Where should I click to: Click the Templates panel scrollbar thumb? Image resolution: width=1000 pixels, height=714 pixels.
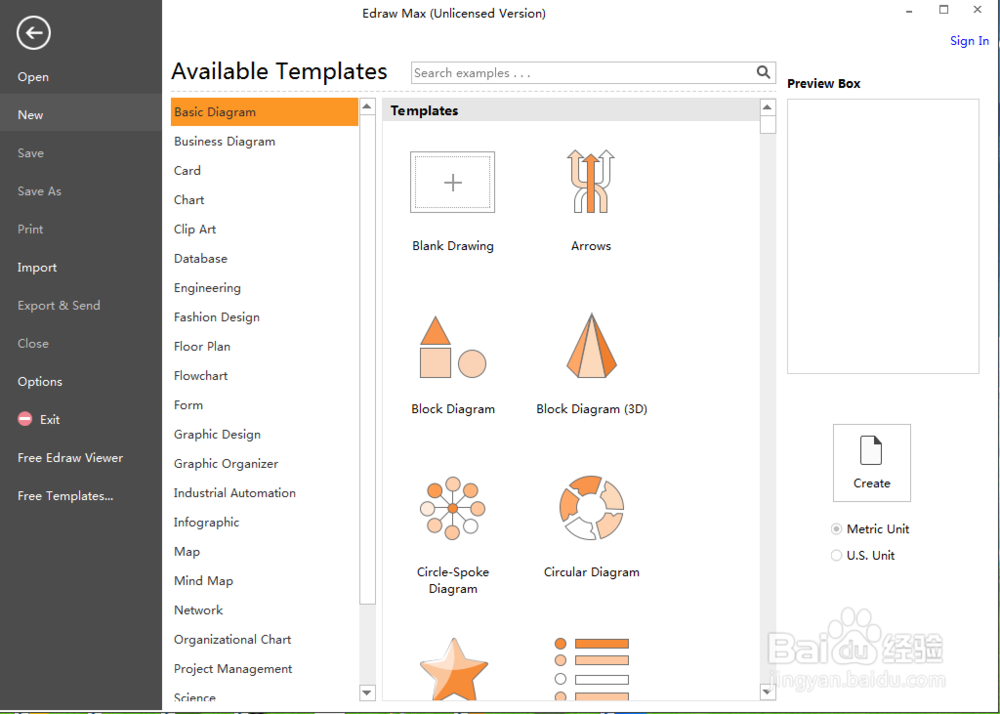768,124
